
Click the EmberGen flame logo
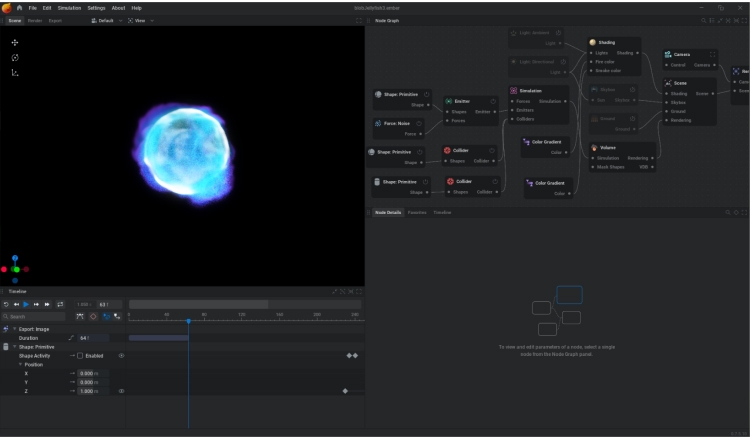(7, 8)
